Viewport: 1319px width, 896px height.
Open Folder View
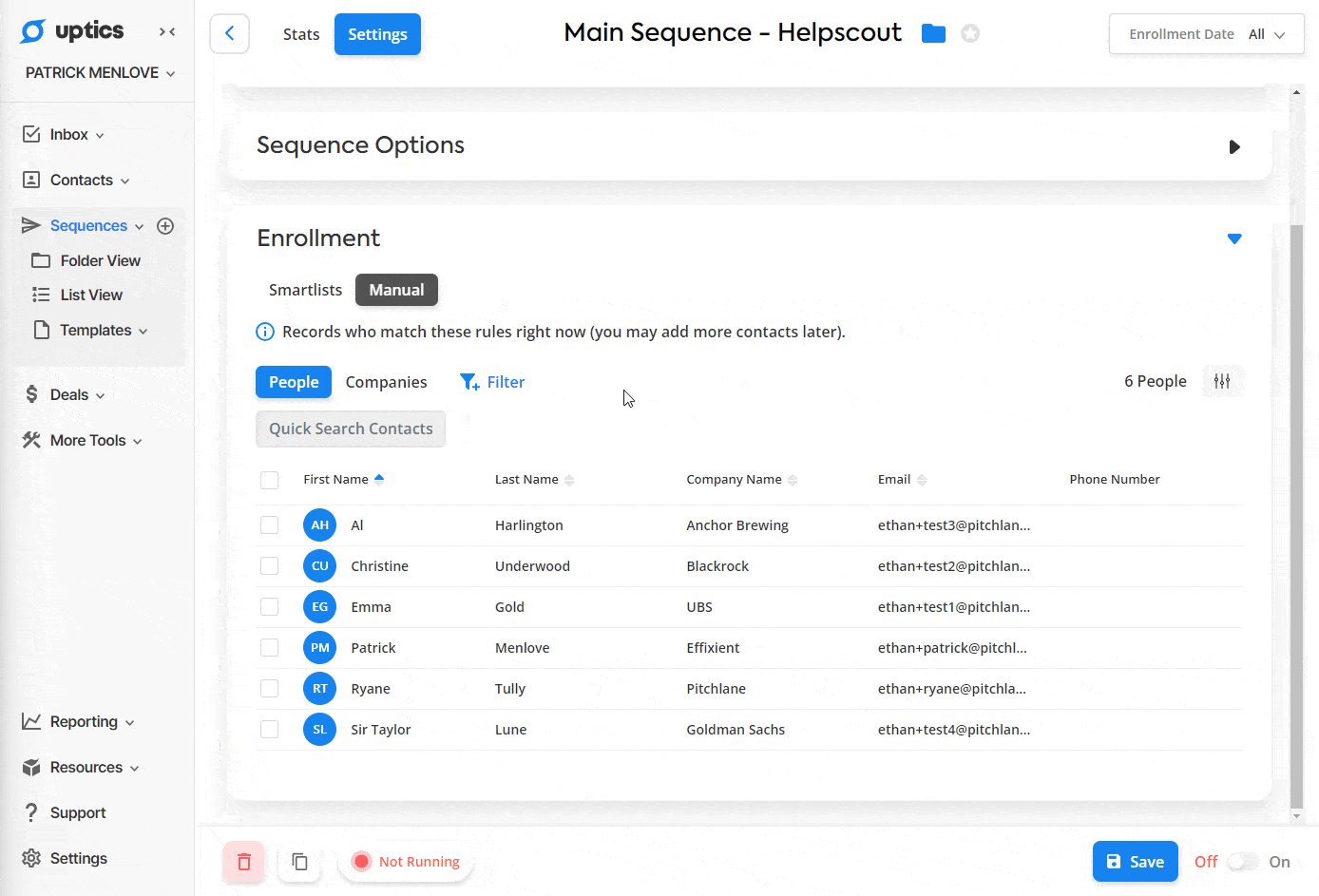(86, 260)
